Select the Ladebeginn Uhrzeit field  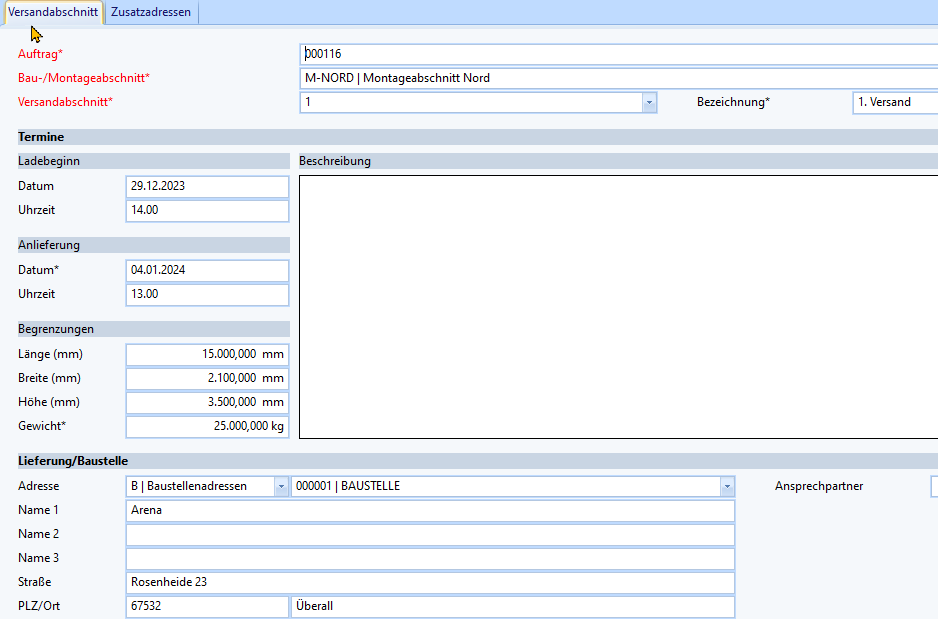[207, 211]
